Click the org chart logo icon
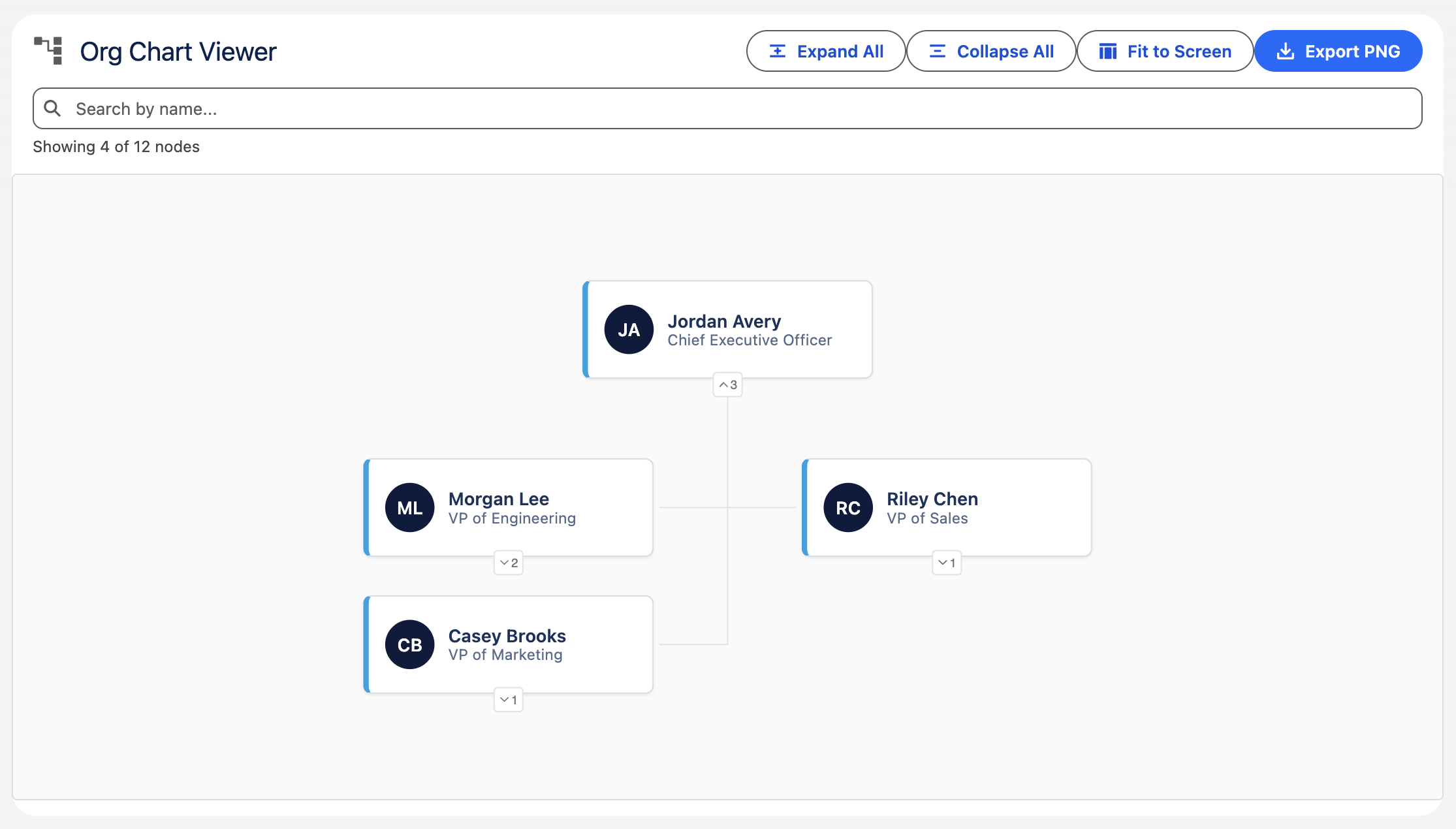The image size is (1456, 829). [x=48, y=51]
